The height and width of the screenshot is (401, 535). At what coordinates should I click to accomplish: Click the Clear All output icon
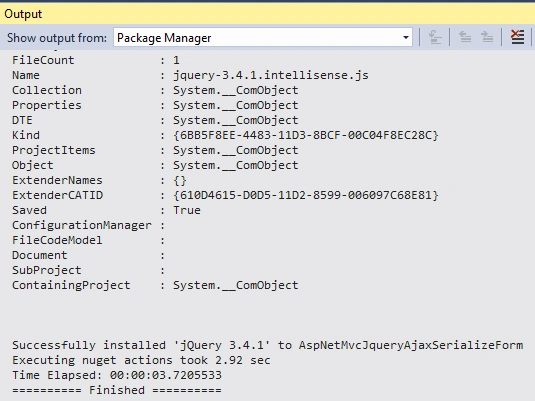[517, 37]
